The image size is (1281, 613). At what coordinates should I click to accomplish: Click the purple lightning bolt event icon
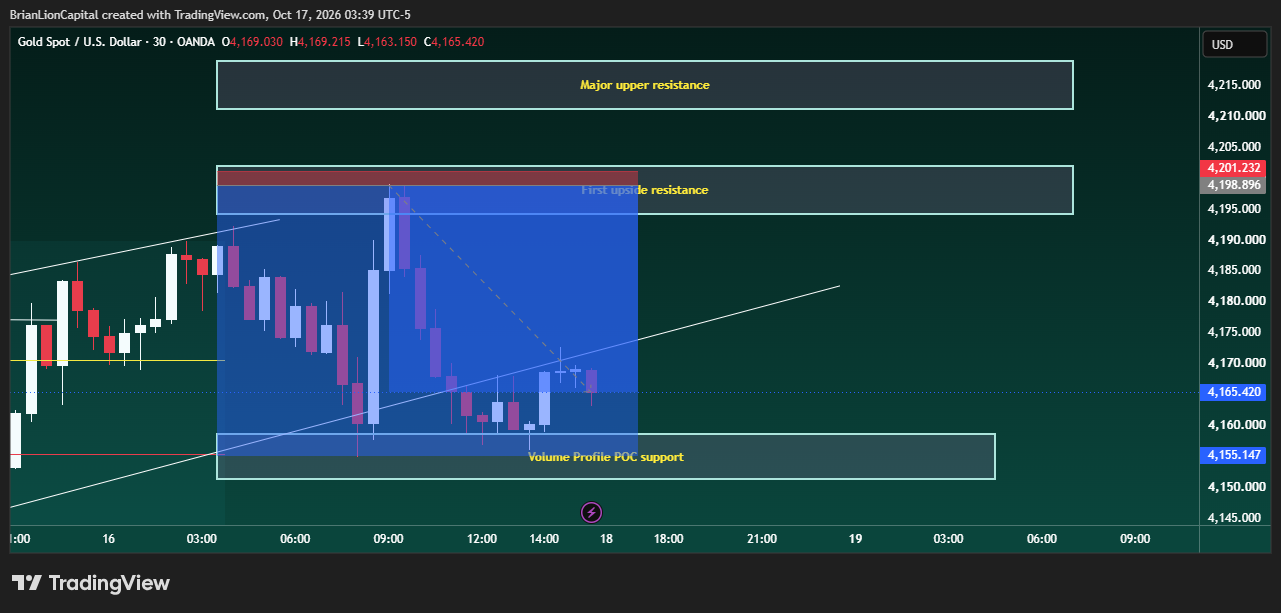(x=591, y=513)
